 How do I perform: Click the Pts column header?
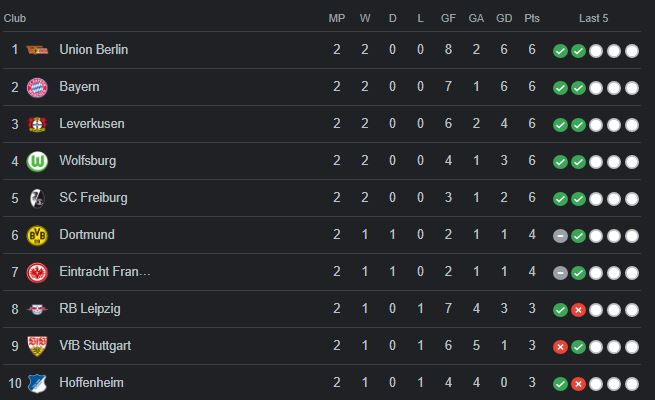[x=532, y=18]
